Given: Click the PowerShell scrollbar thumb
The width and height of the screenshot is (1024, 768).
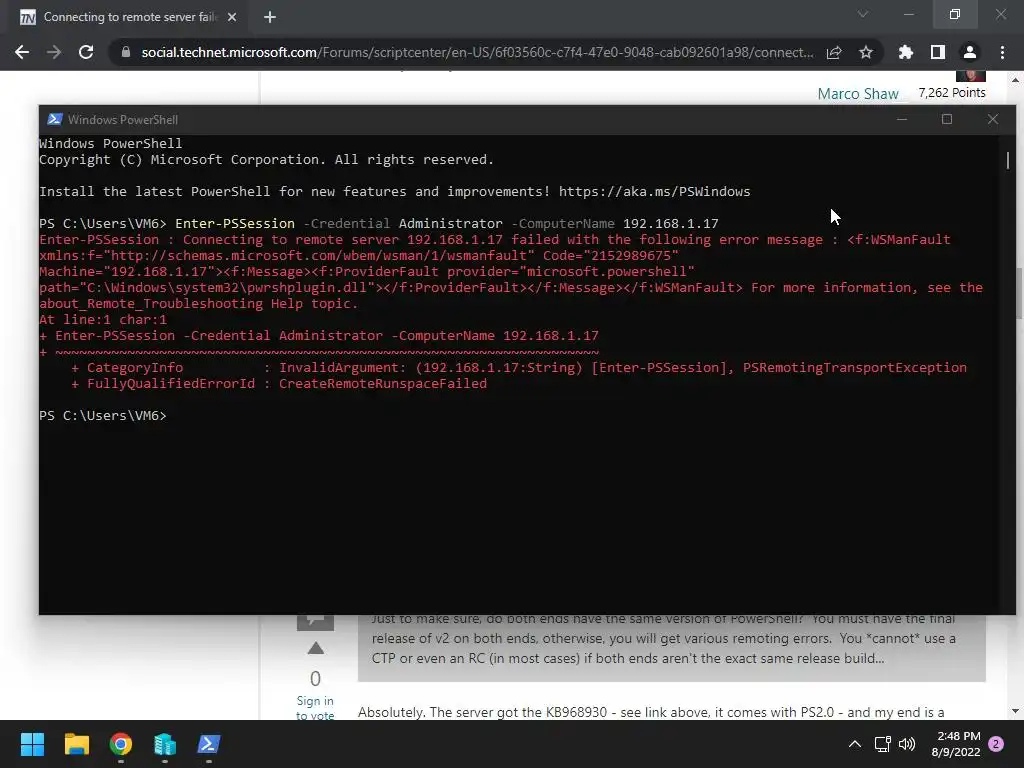Looking at the screenshot, I should [1008, 160].
